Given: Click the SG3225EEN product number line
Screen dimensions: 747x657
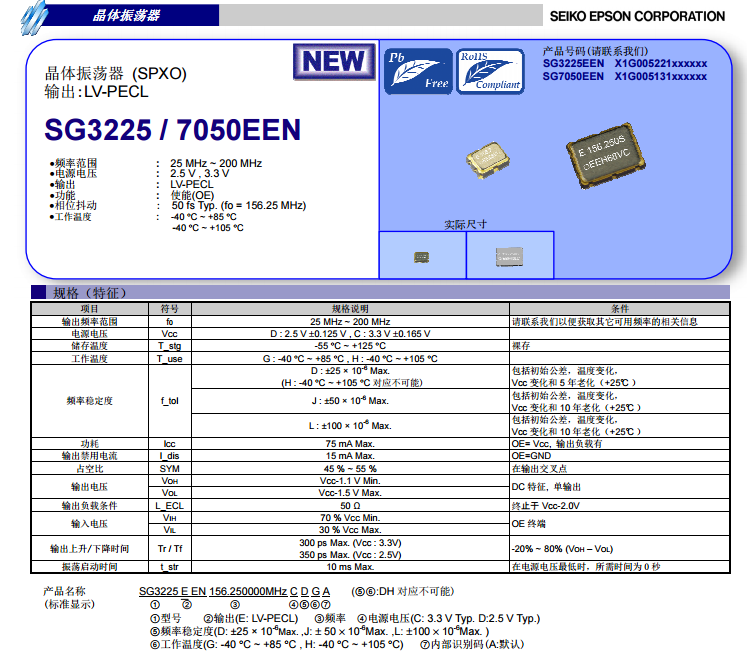Looking at the screenshot, I should point(624,63).
